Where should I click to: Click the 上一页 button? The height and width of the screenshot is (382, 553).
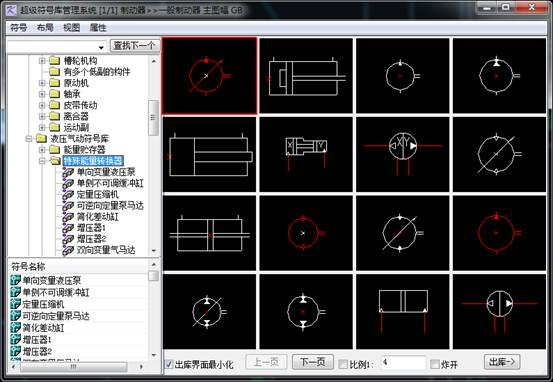[x=266, y=362]
